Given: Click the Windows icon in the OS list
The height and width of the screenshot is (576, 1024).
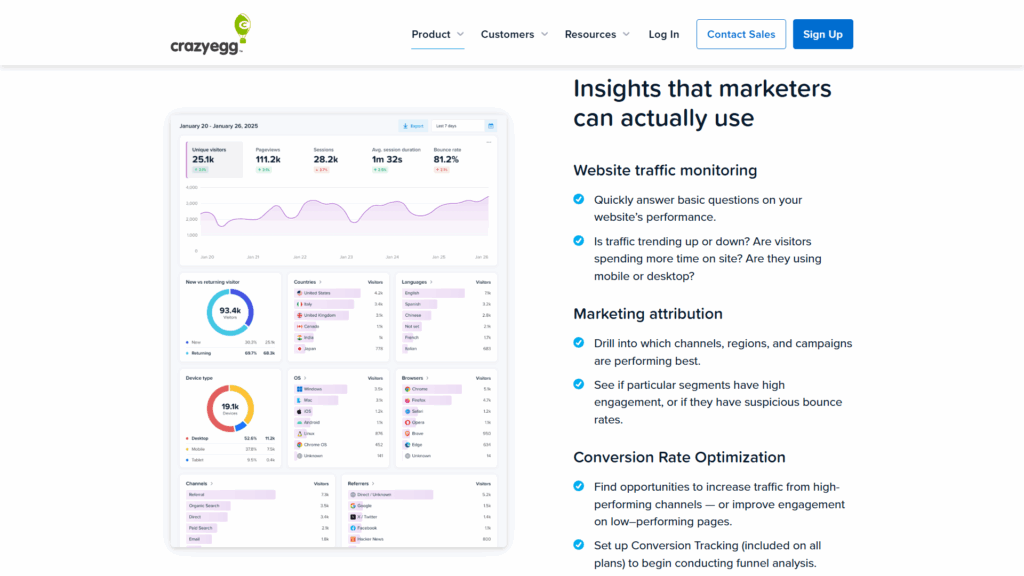Looking at the screenshot, I should pyautogui.click(x=298, y=388).
